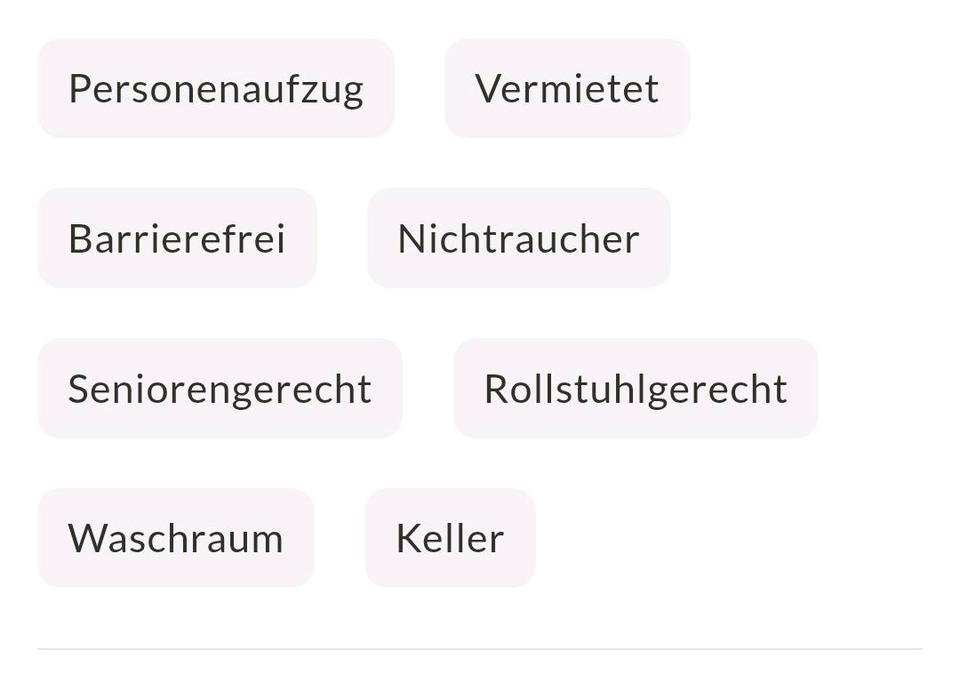Tap the Nichtraucher tag

[518, 239]
